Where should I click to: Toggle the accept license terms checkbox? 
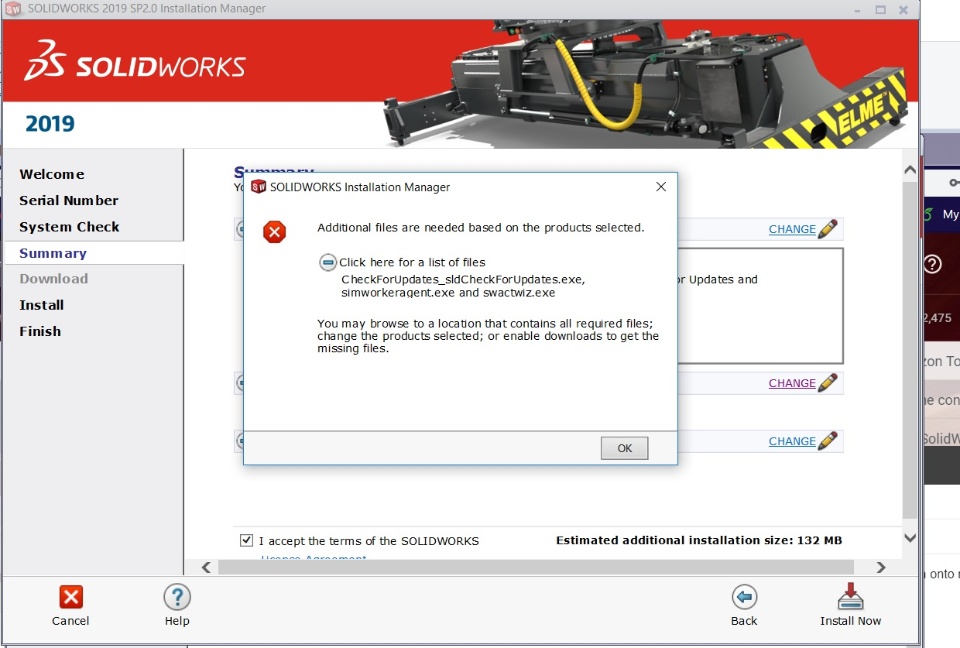(x=246, y=540)
